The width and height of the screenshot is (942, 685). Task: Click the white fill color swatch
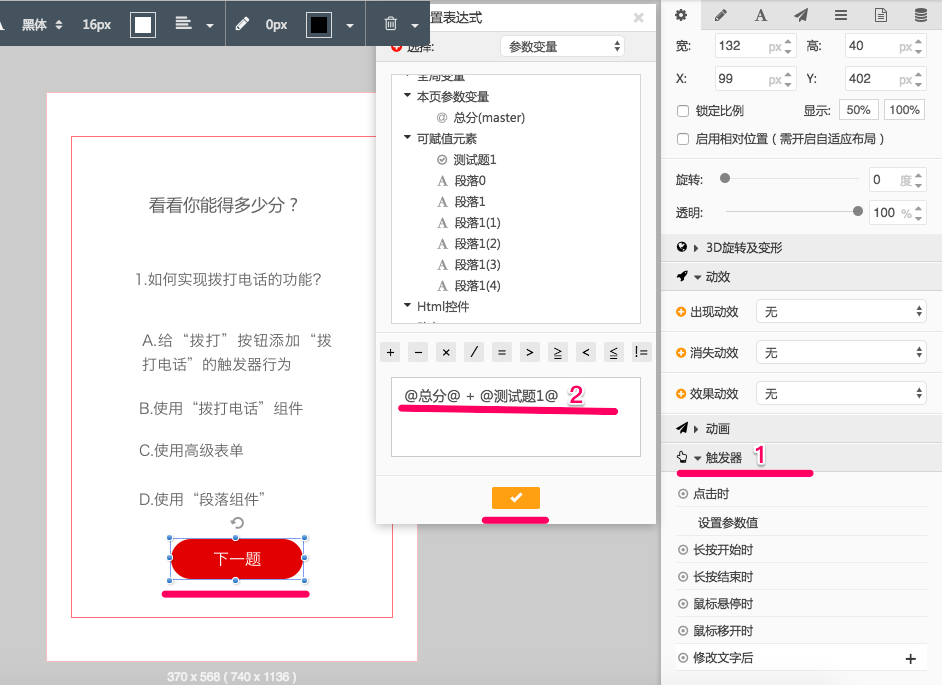click(143, 25)
